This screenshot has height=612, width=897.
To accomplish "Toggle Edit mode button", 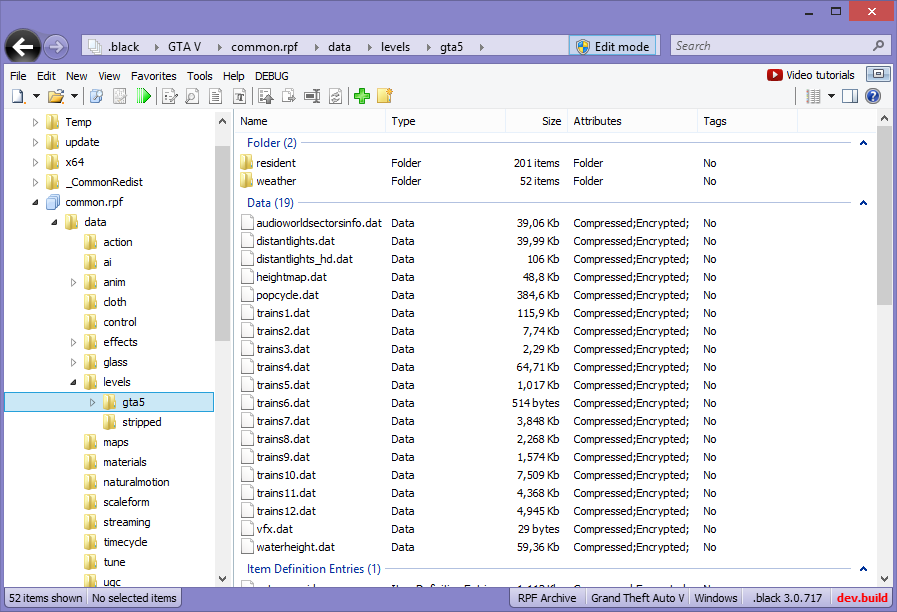I will 613,46.
